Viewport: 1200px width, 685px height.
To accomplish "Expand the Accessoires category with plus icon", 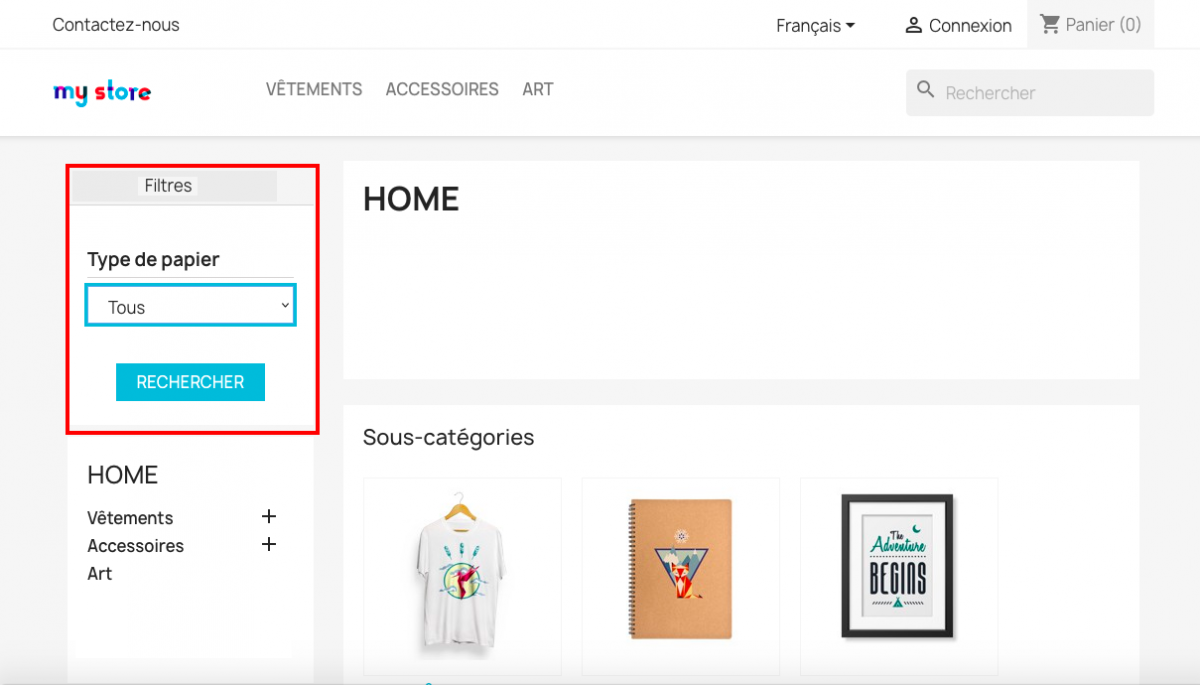I will [268, 545].
